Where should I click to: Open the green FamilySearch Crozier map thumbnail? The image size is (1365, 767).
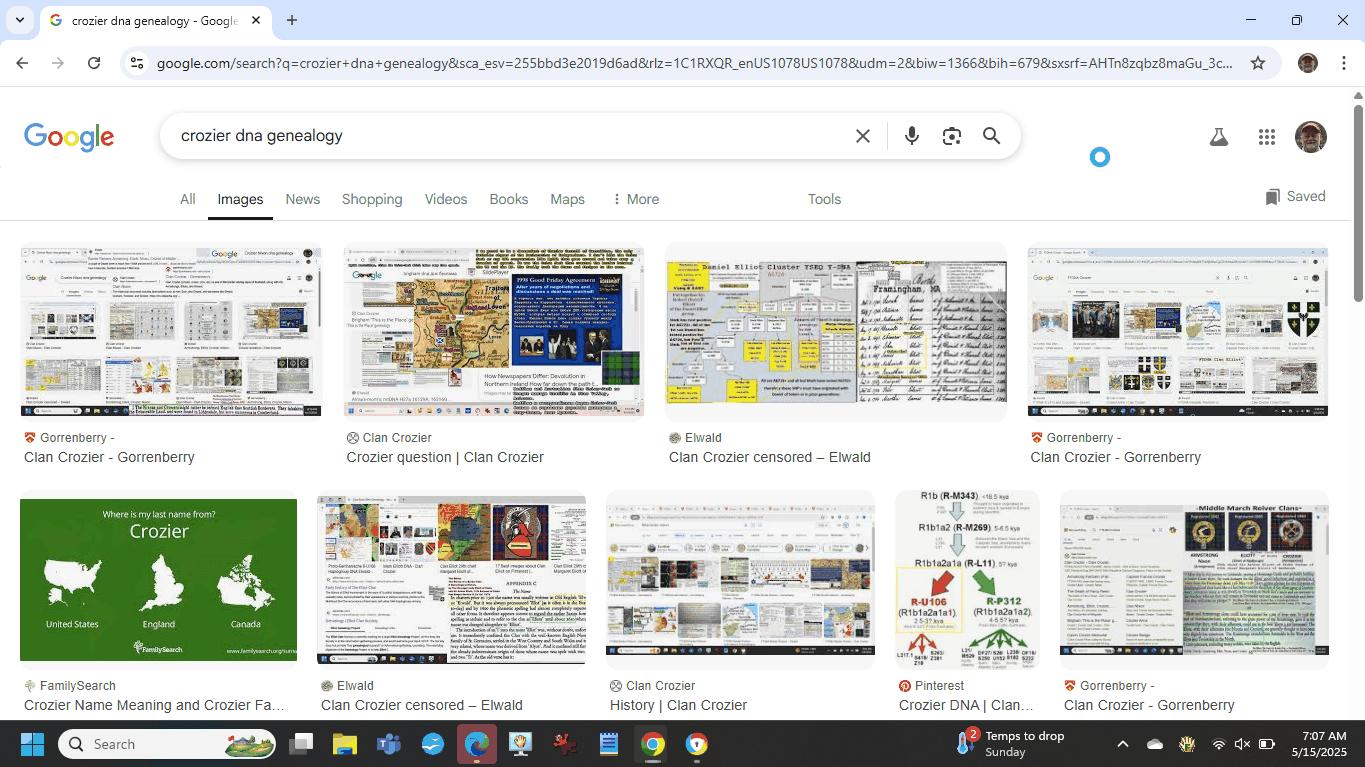pyautogui.click(x=158, y=580)
